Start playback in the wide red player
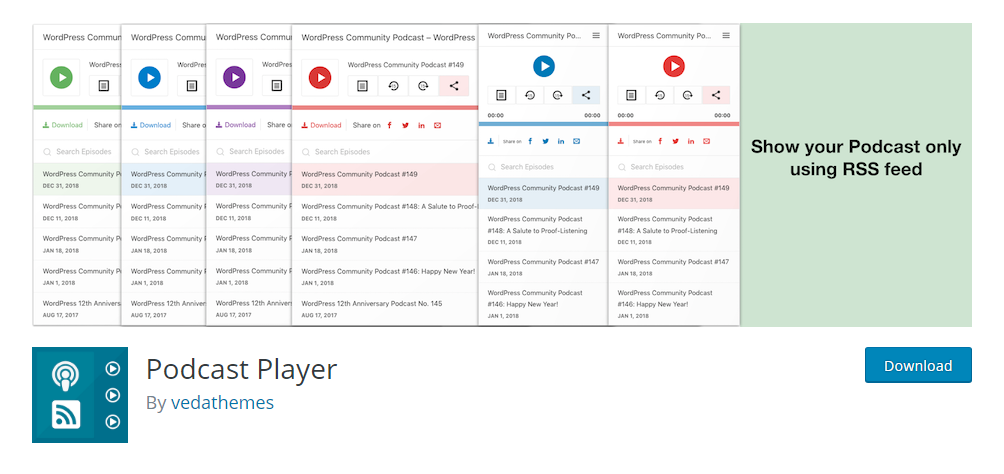The image size is (1004, 474). (320, 78)
